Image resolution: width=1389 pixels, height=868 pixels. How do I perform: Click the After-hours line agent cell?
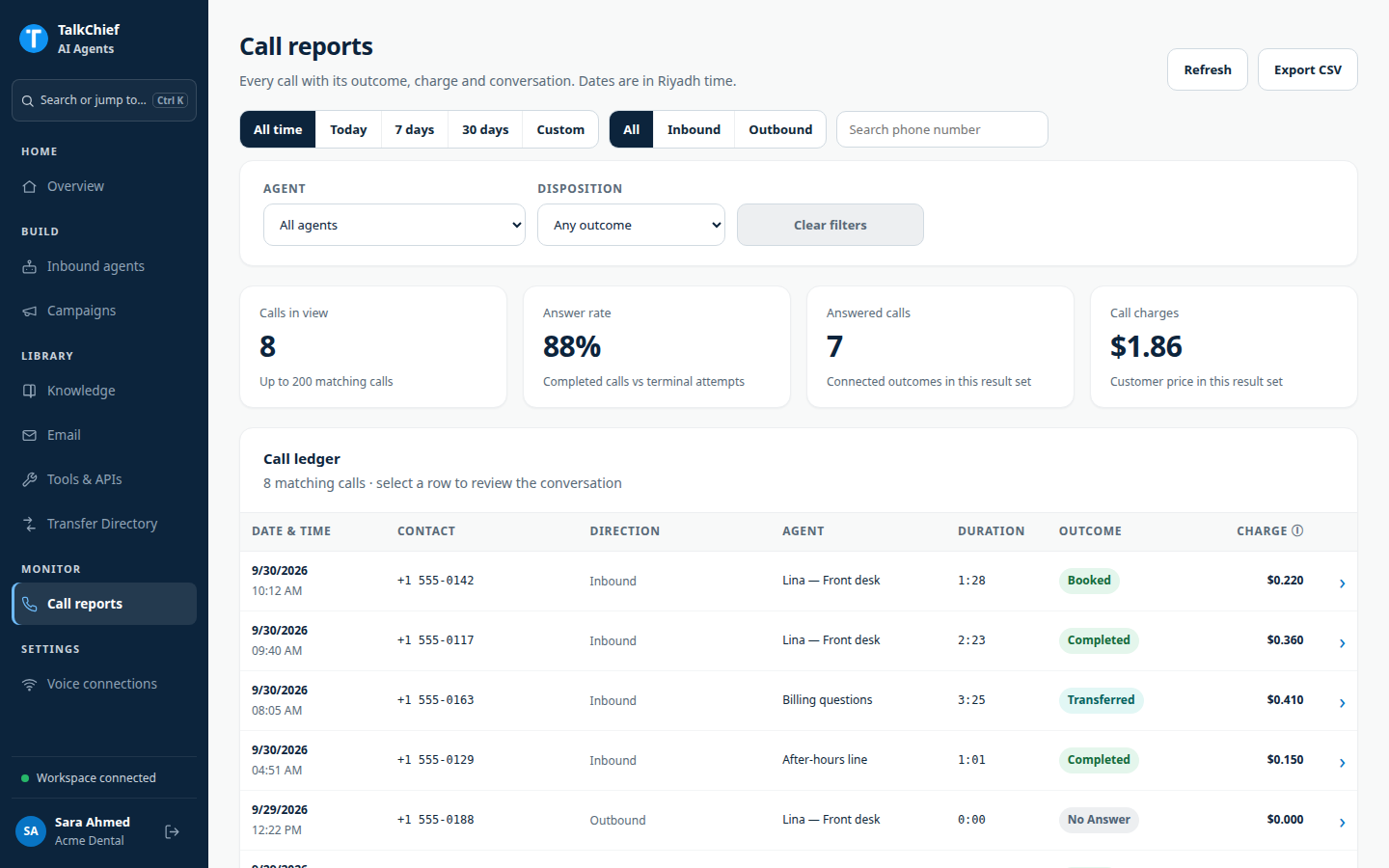[x=825, y=760]
